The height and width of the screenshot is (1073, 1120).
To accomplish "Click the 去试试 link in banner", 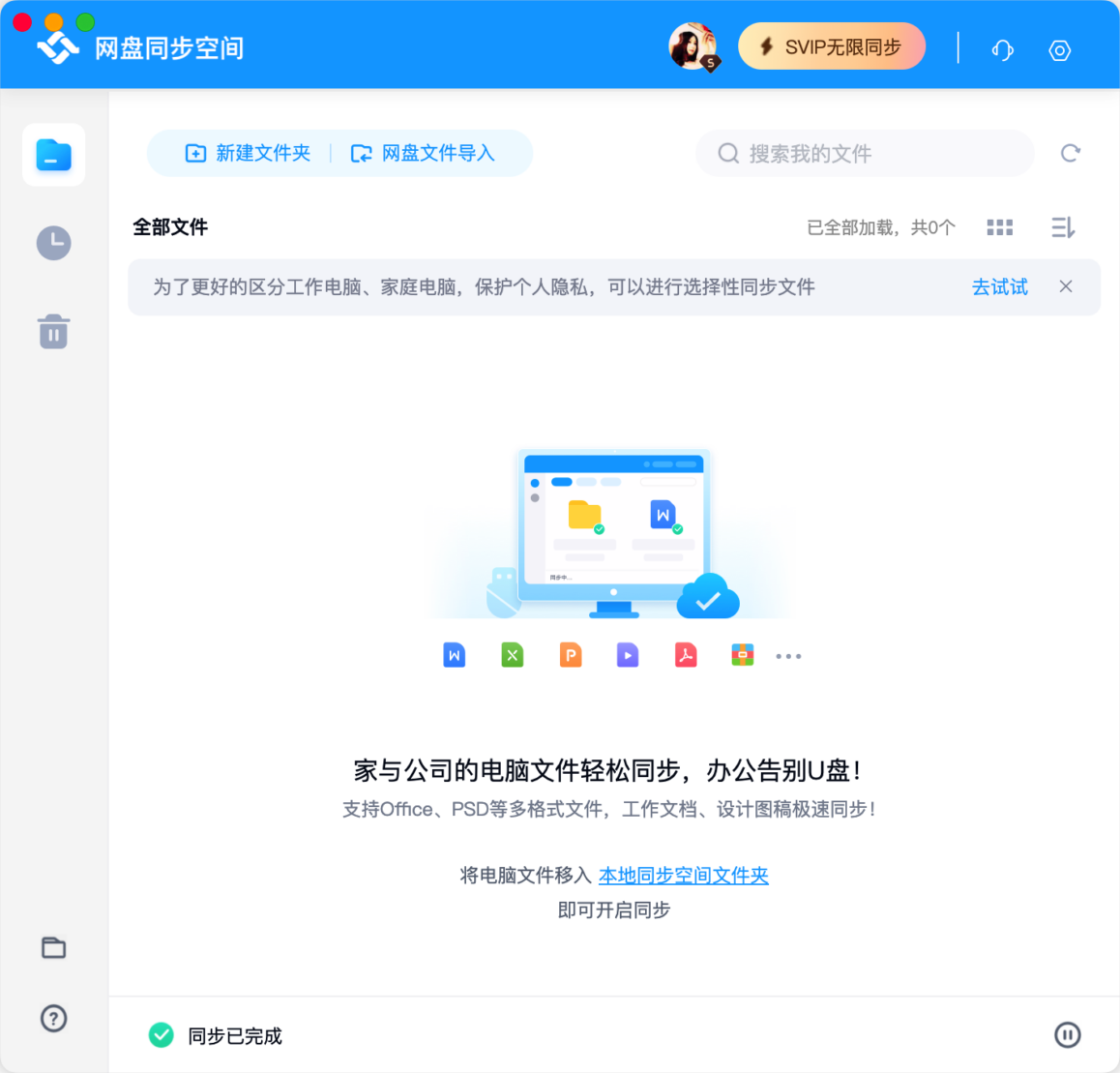I will (x=999, y=286).
